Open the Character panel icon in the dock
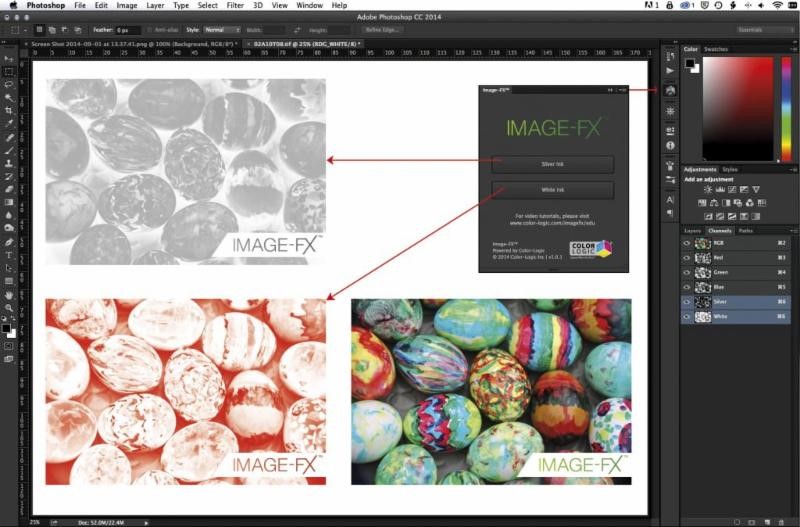The width and height of the screenshot is (800, 527). [x=670, y=200]
